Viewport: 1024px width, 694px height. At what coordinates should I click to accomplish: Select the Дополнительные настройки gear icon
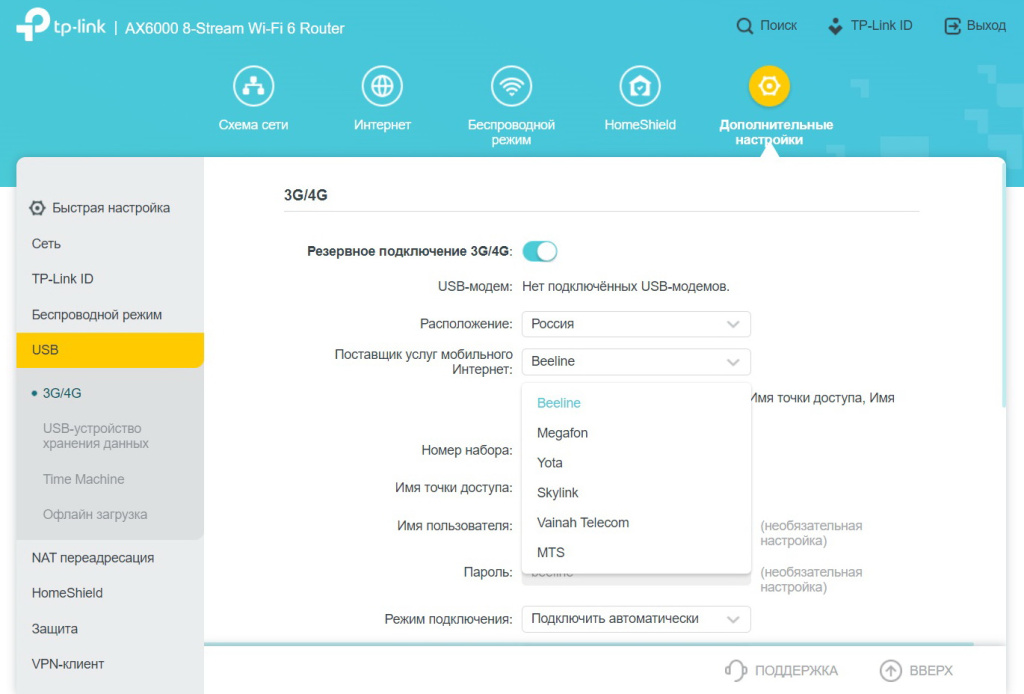[769, 86]
